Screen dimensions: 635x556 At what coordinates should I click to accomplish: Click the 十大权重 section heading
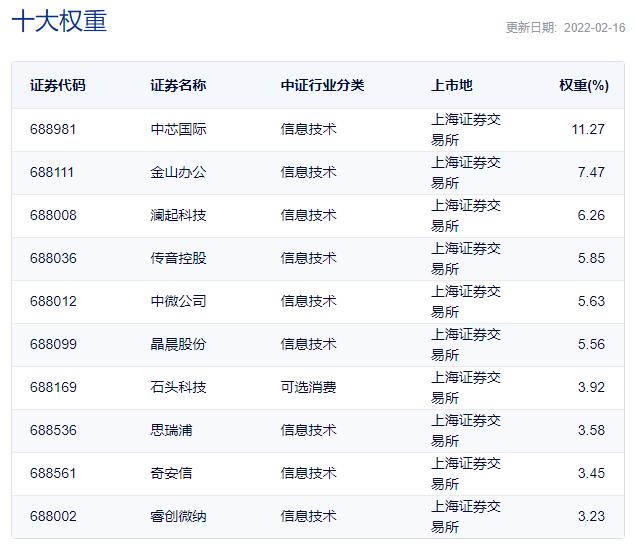59,21
